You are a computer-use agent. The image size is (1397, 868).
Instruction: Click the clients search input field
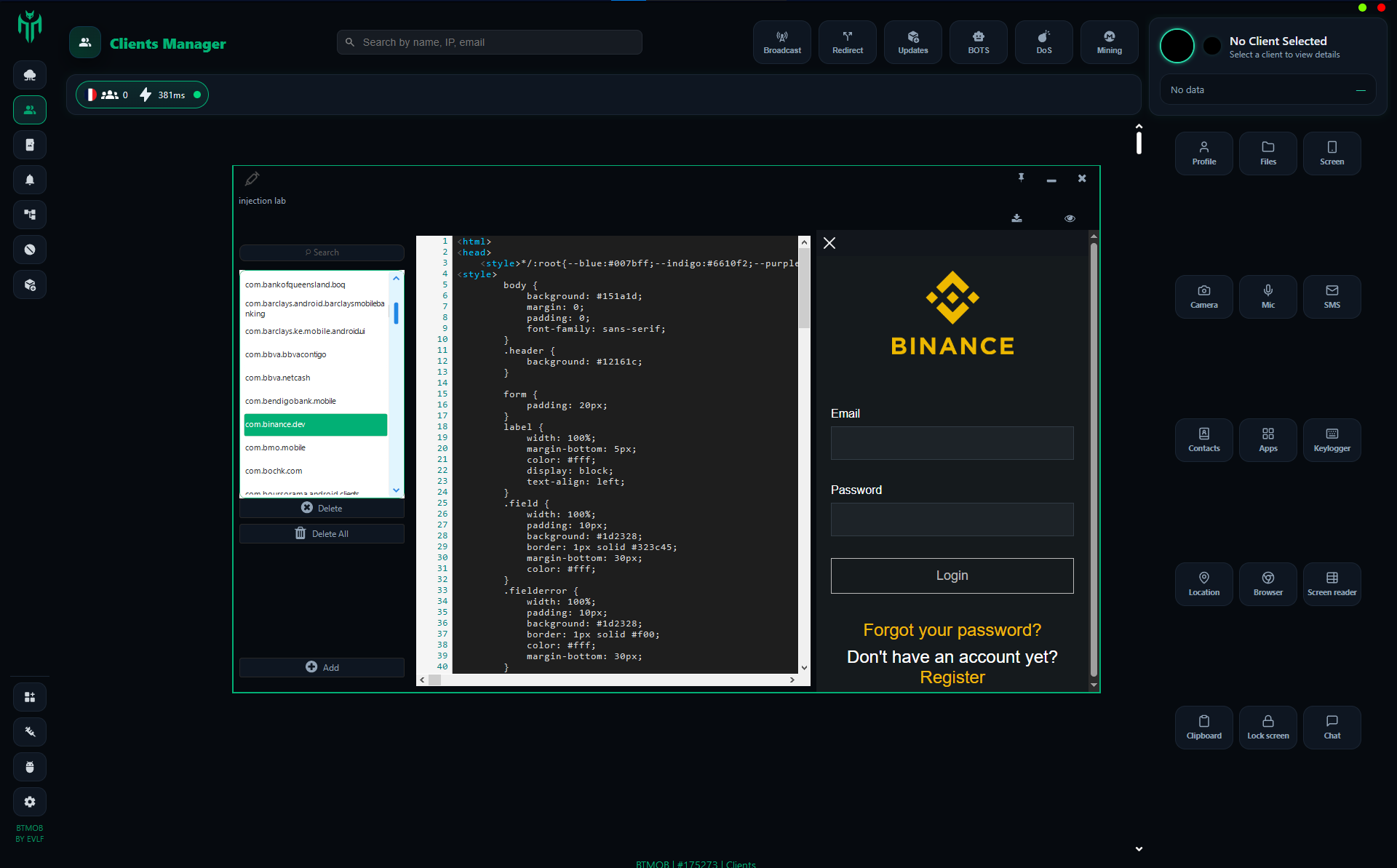pyautogui.click(x=489, y=42)
